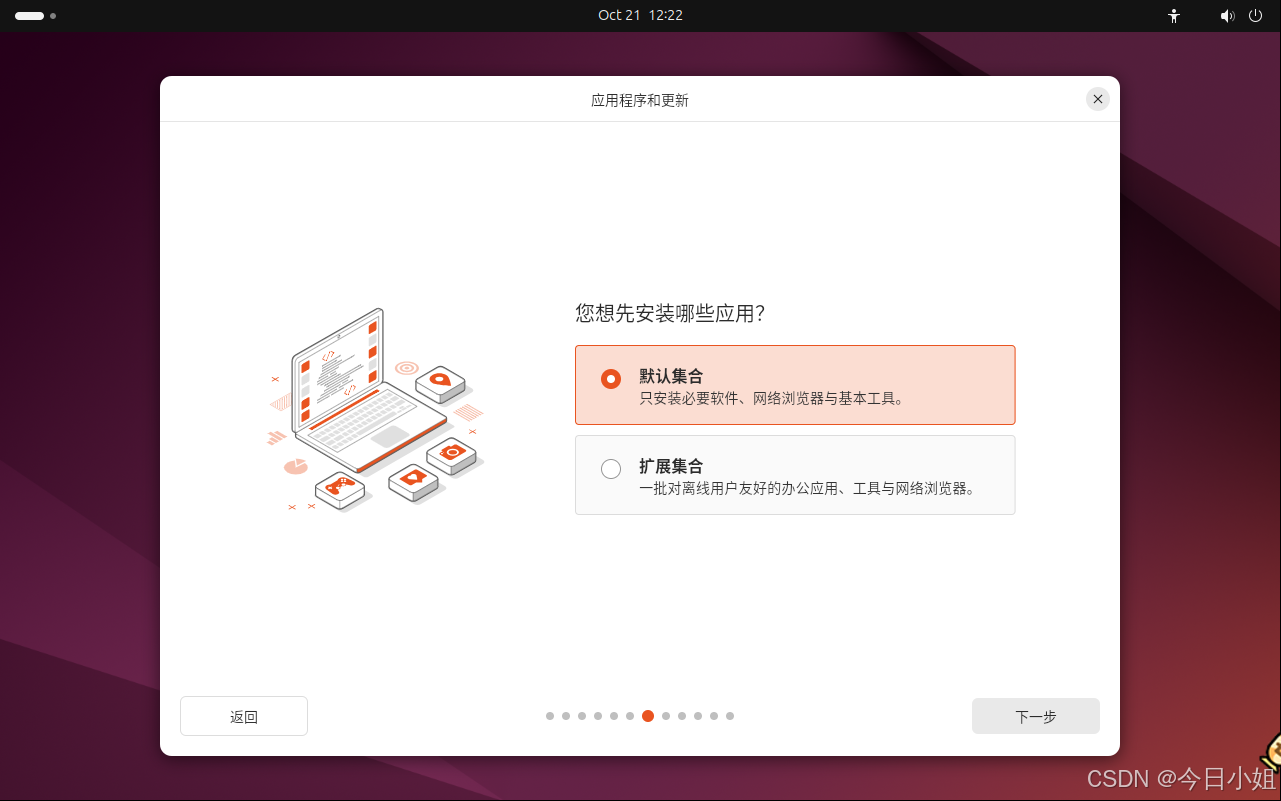1281x801 pixels.
Task: Click the last progress indicator dot
Action: [730, 716]
